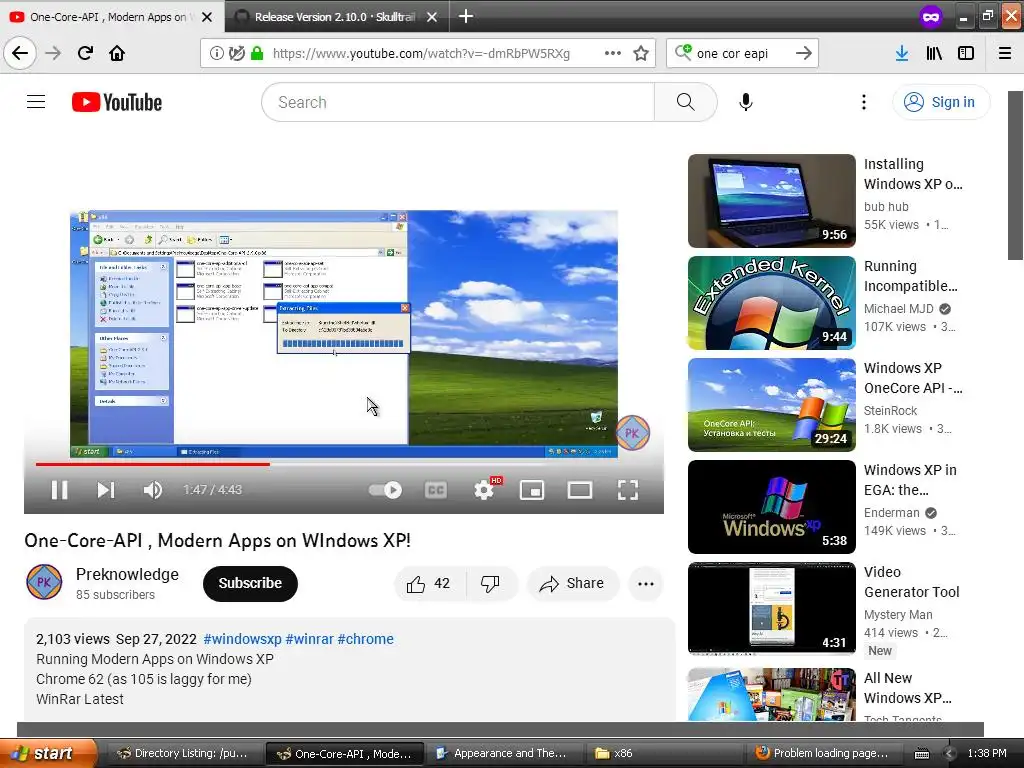Open the downloads panel
This screenshot has width=1024, height=768.
coord(902,53)
